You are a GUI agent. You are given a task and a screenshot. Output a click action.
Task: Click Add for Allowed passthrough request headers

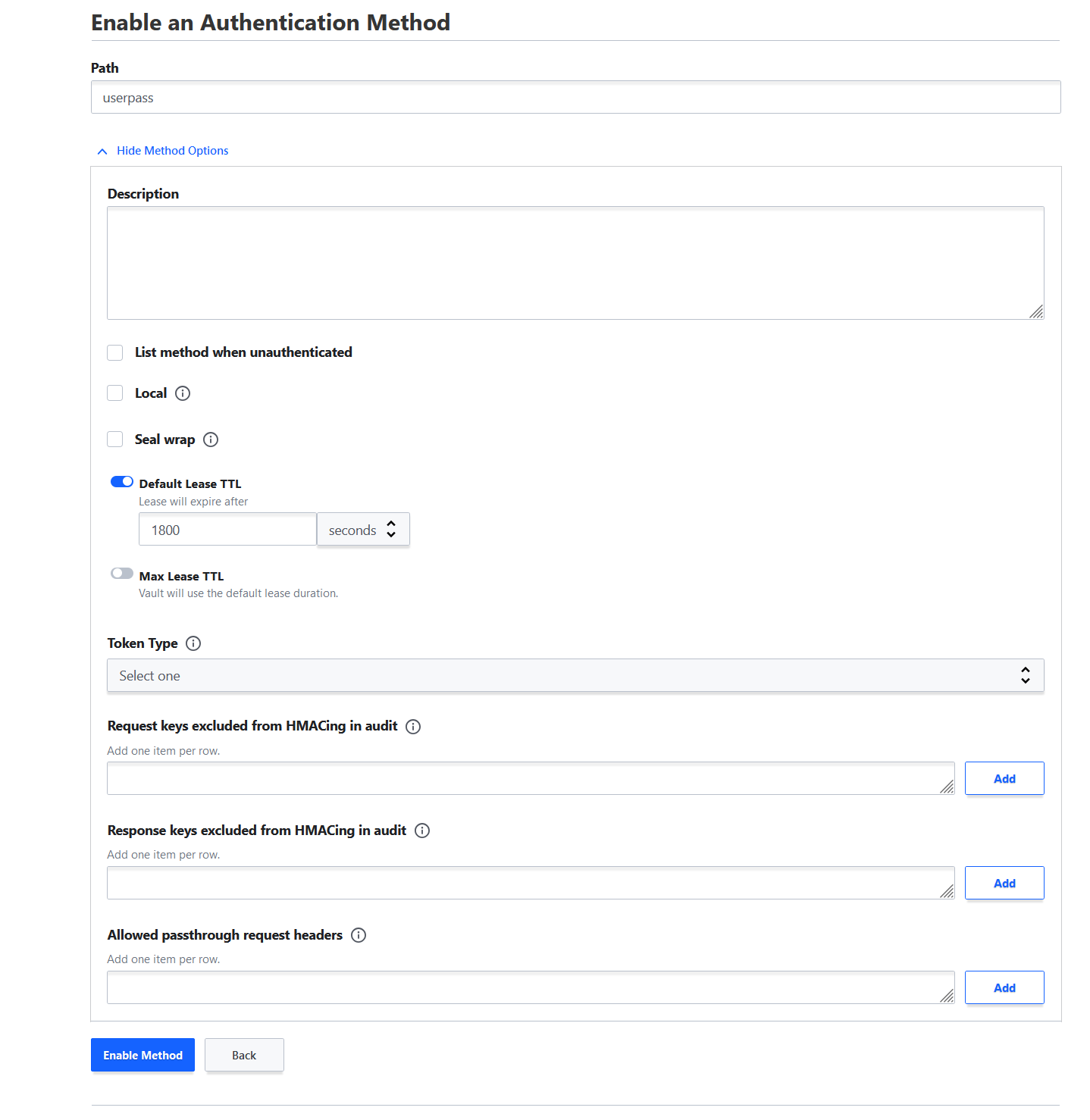[x=1004, y=987]
